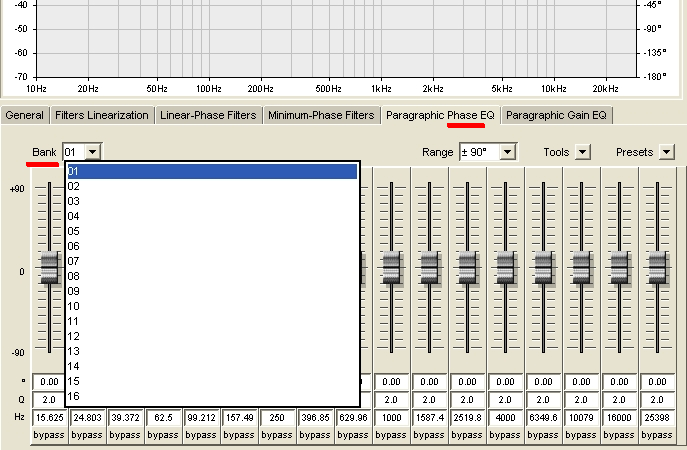The width and height of the screenshot is (687, 450).
Task: Toggle bypass for the 629.96 Hz band
Action: pos(353,435)
